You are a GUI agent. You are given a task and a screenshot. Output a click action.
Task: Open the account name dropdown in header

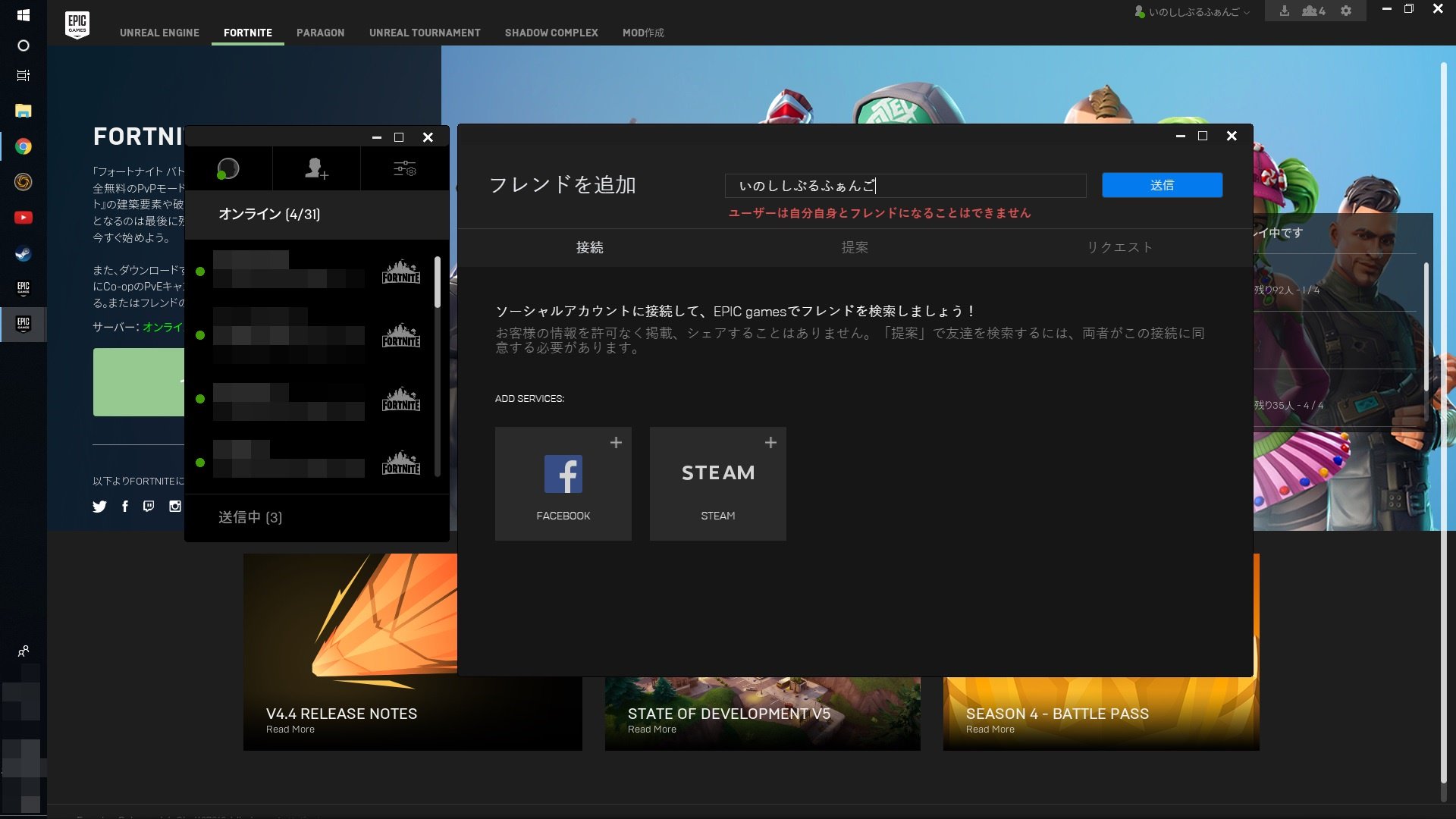(1192, 12)
